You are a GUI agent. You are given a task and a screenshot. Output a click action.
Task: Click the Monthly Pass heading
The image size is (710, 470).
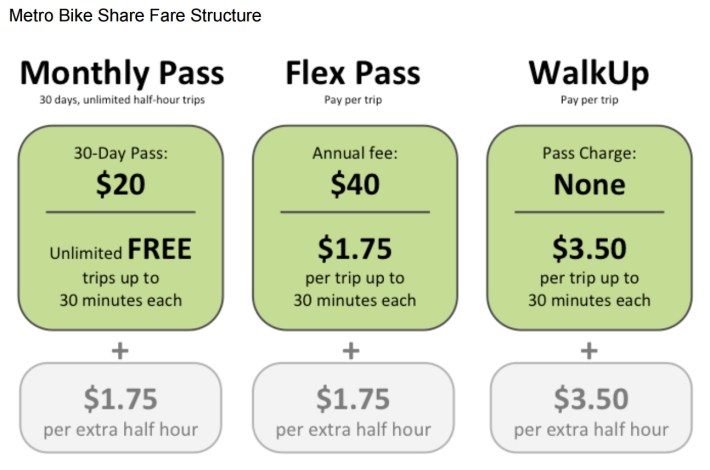[122, 73]
